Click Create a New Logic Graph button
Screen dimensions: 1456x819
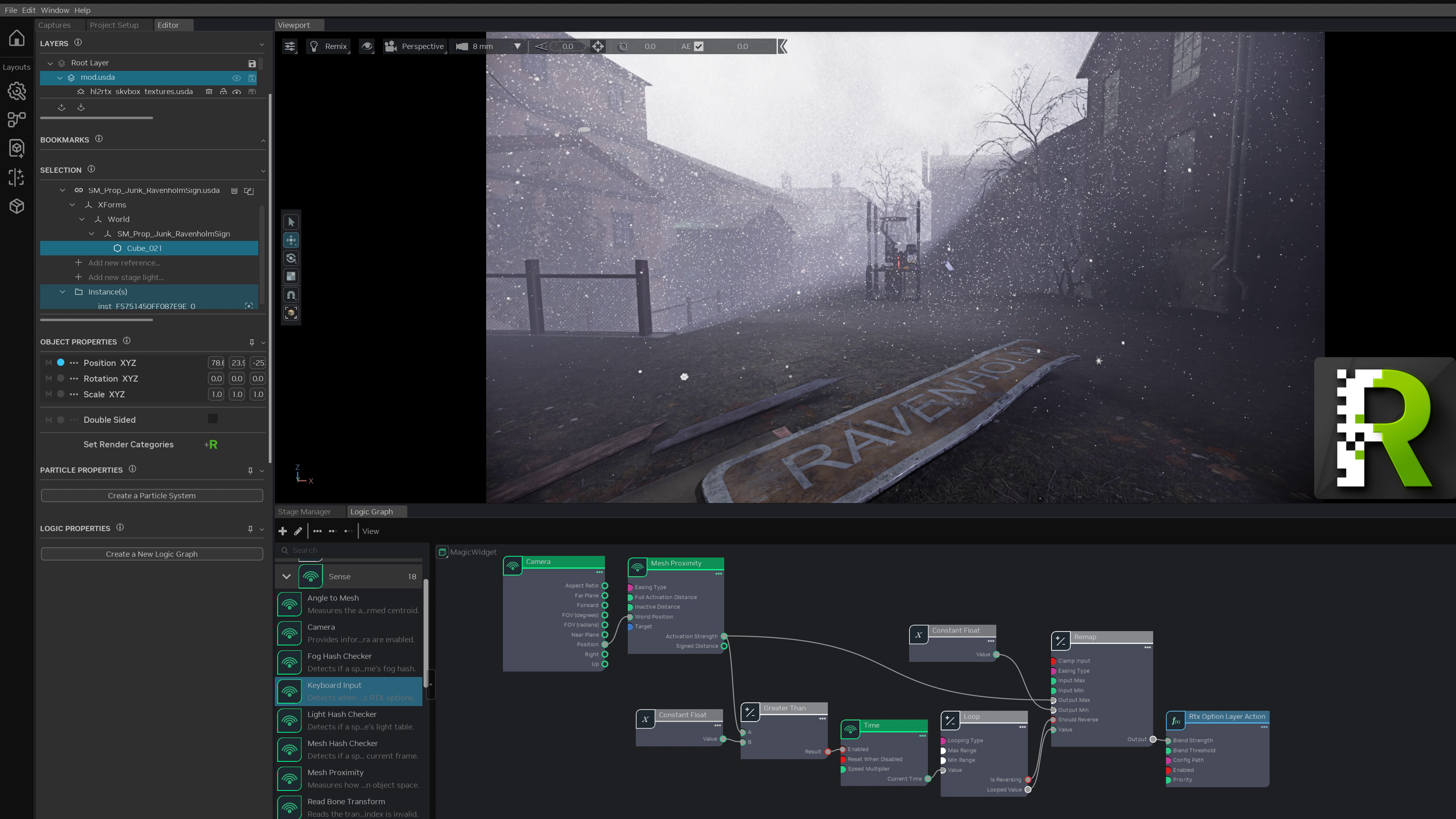pos(152,554)
